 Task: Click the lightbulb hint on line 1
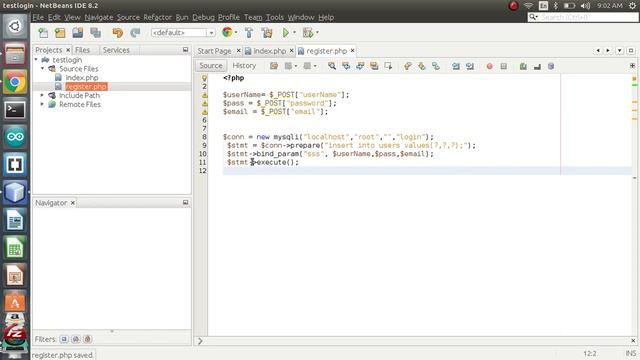[x=204, y=78]
